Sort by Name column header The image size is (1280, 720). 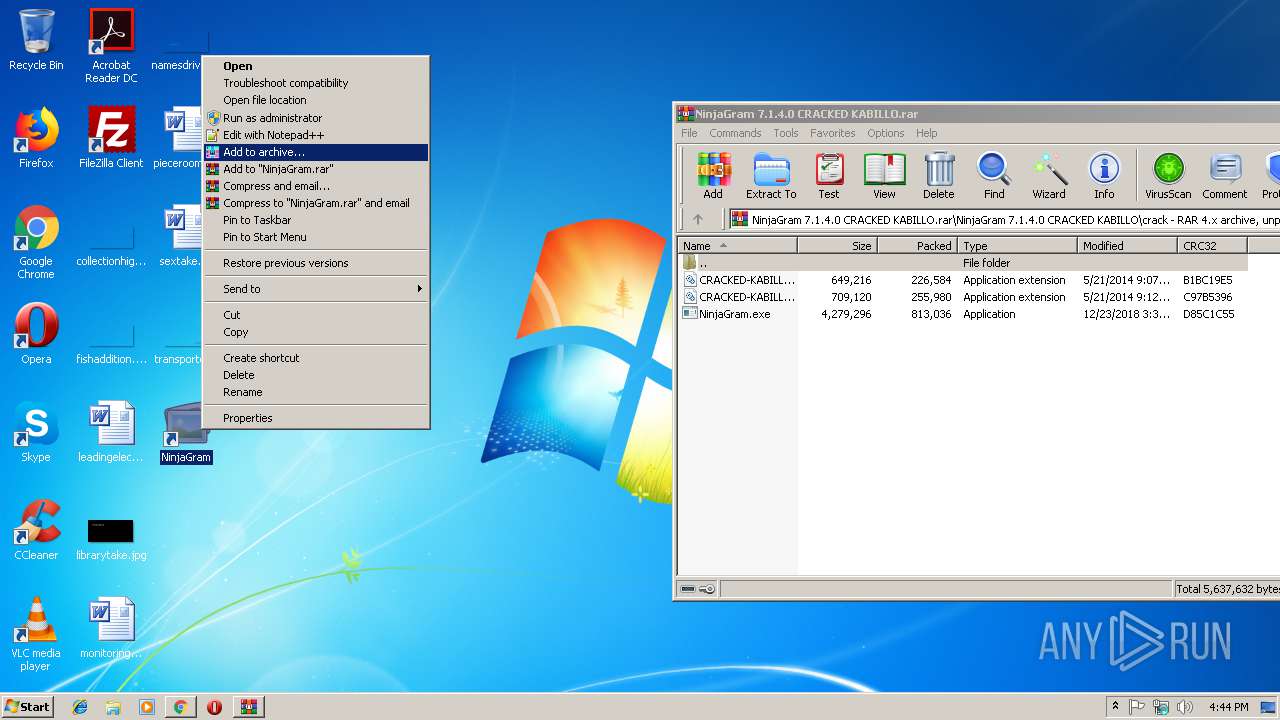(x=738, y=245)
